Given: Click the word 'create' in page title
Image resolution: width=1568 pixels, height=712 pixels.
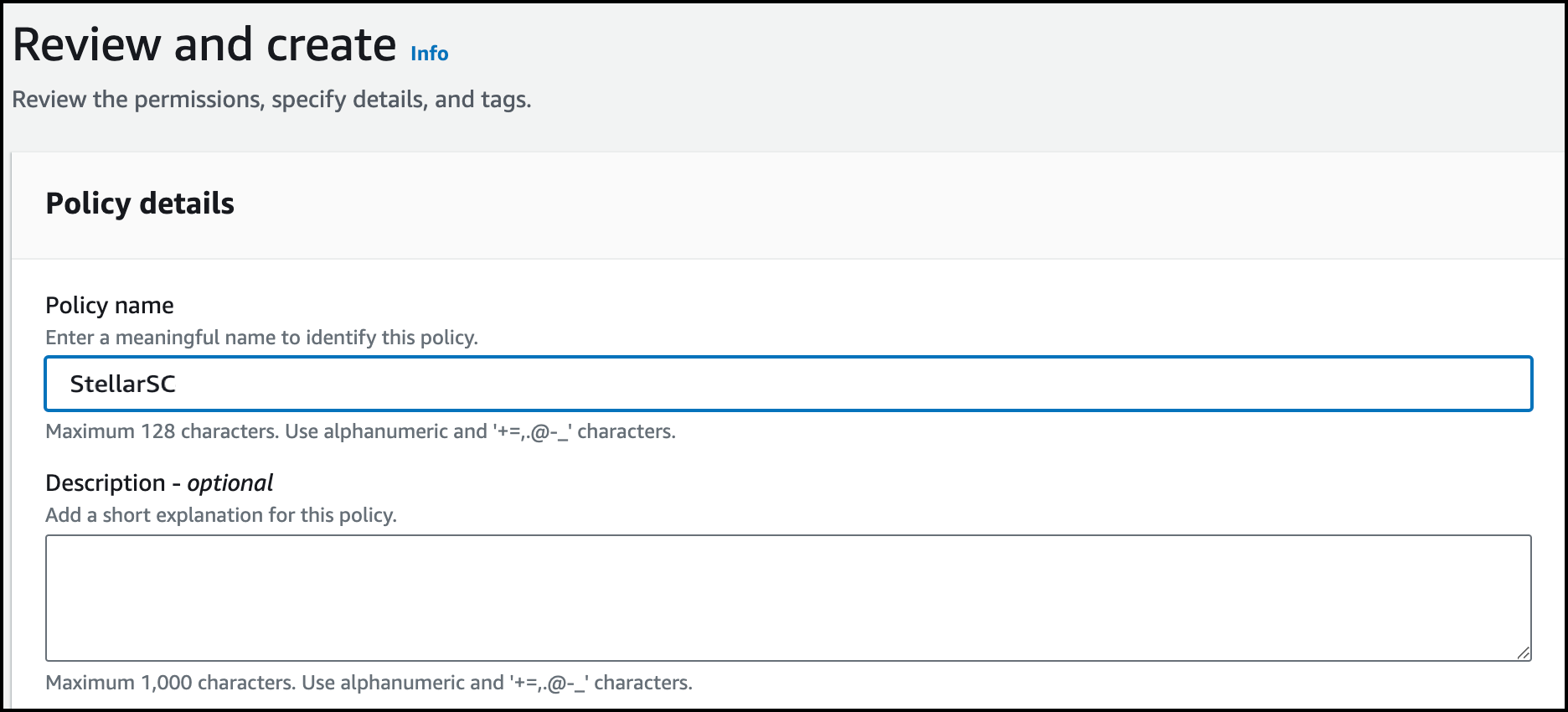Looking at the screenshot, I should click(331, 45).
